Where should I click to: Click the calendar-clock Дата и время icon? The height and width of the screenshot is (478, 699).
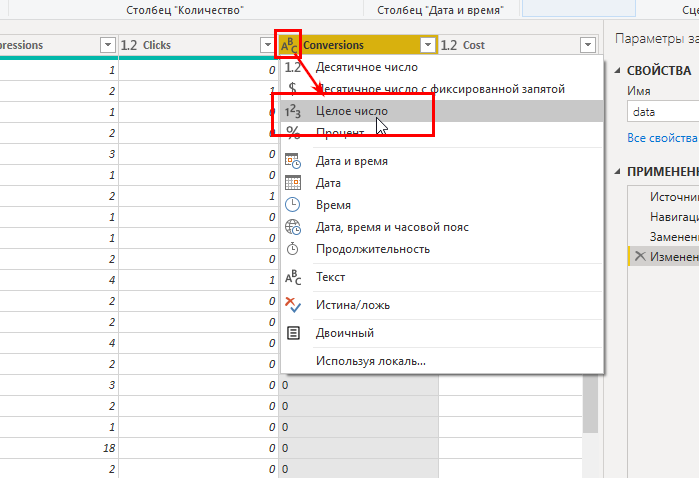(x=293, y=161)
